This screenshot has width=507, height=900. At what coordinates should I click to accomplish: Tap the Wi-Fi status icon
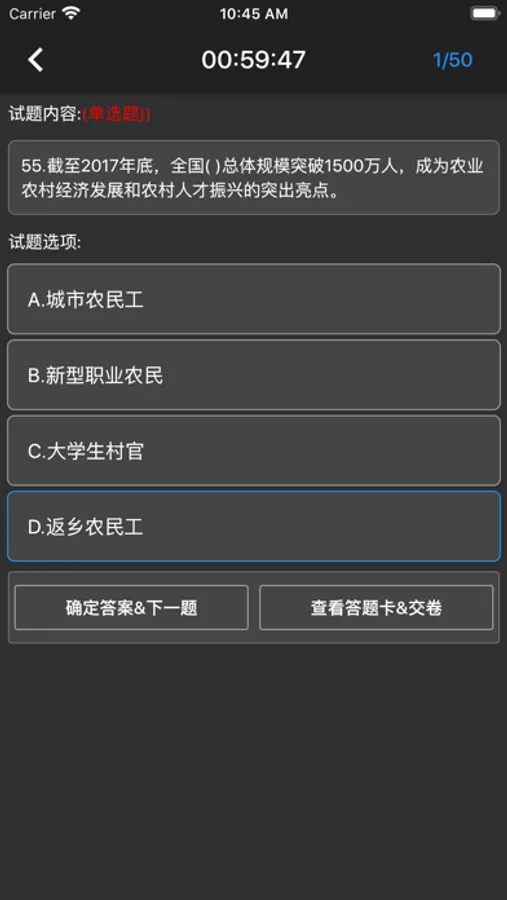(71, 13)
